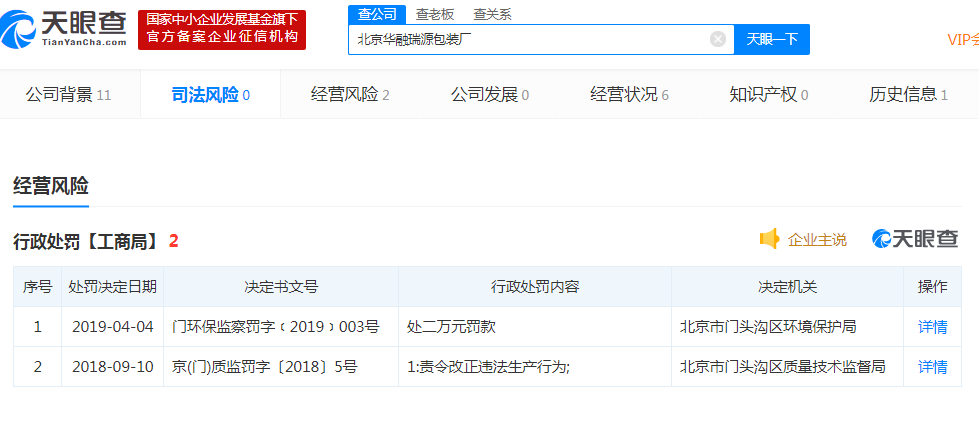Select the 查老板 search tab
979x431 pixels.
pyautogui.click(x=435, y=14)
